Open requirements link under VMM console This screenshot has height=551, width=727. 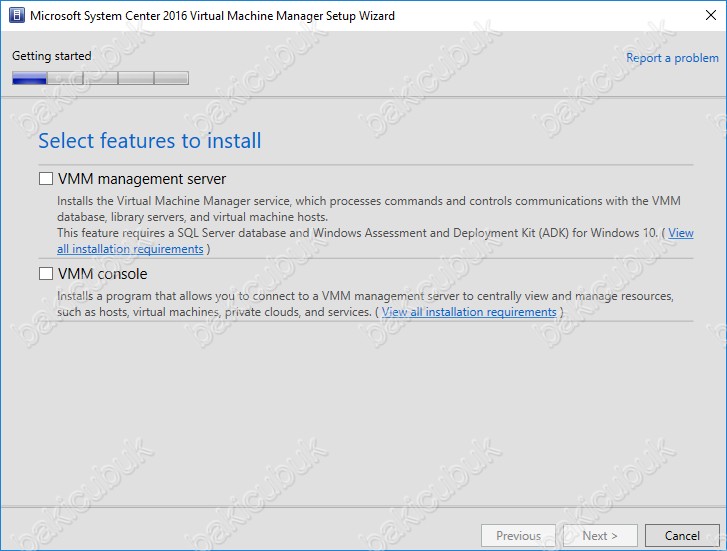coord(469,312)
